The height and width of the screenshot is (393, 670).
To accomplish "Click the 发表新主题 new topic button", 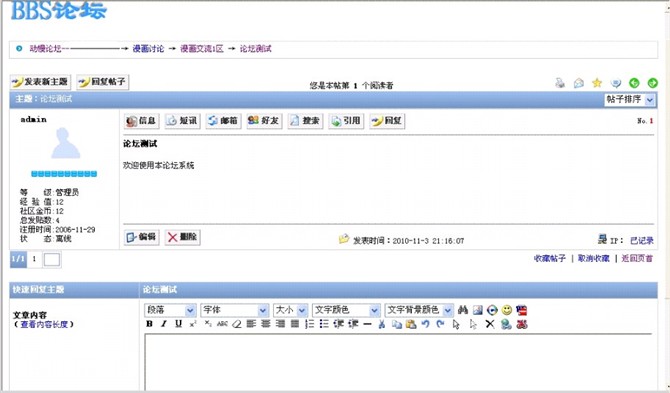I will (x=40, y=82).
